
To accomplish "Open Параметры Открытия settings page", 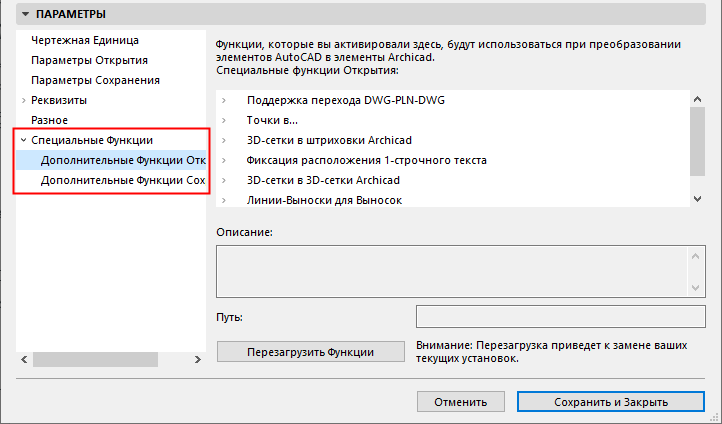I will coord(95,61).
